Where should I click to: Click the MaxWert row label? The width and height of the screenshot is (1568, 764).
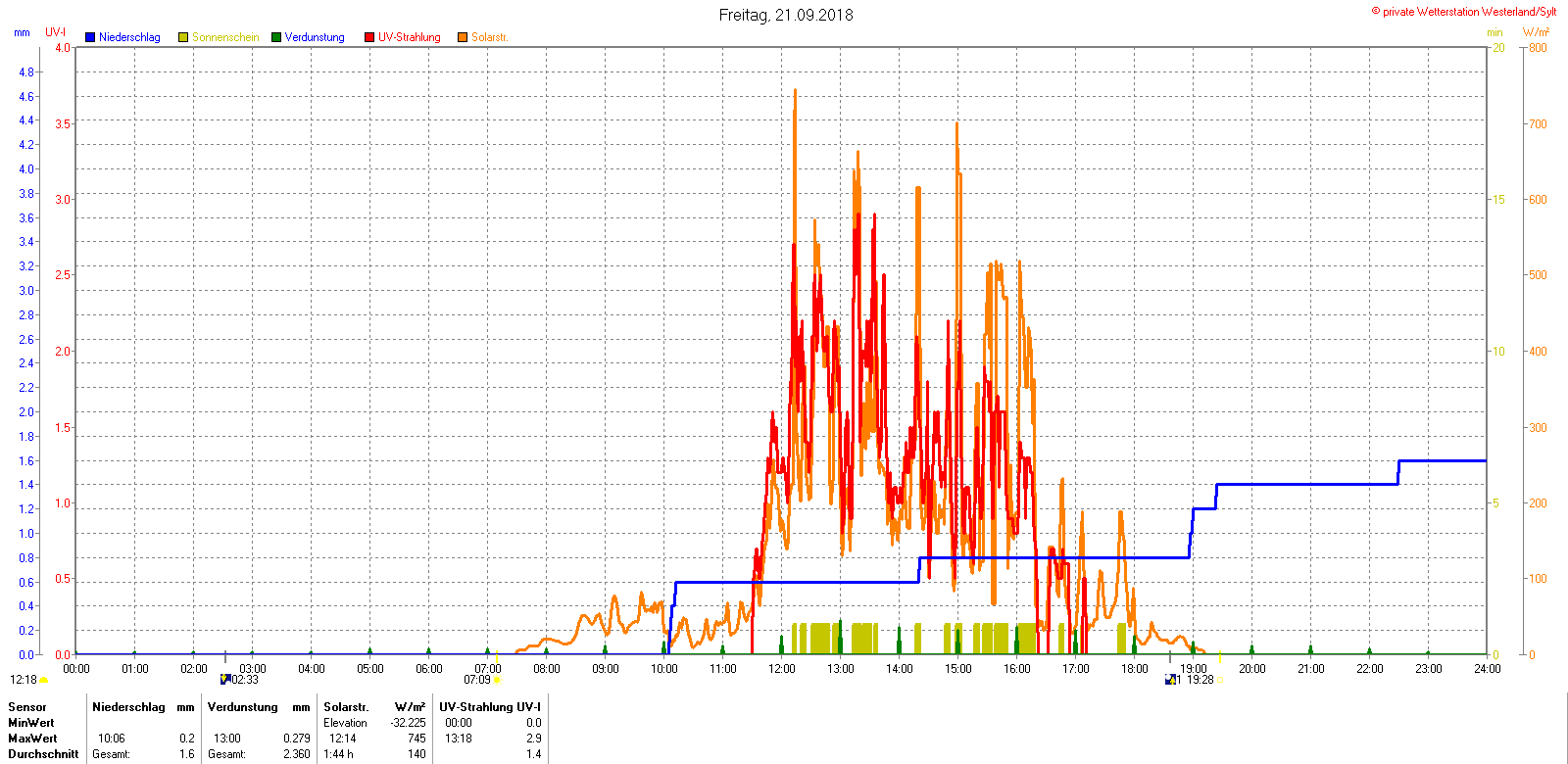point(32,739)
